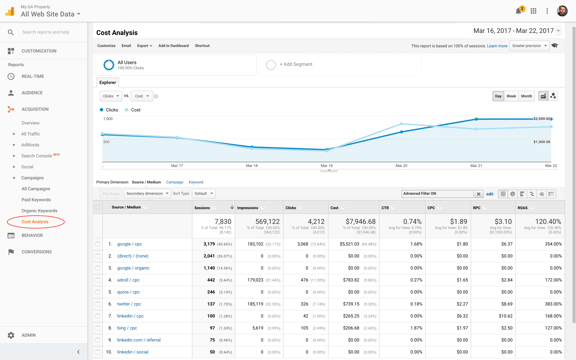Image resolution: width=576 pixels, height=360 pixels.
Task: Click the Mar 20 Cost data point
Action: (x=402, y=124)
